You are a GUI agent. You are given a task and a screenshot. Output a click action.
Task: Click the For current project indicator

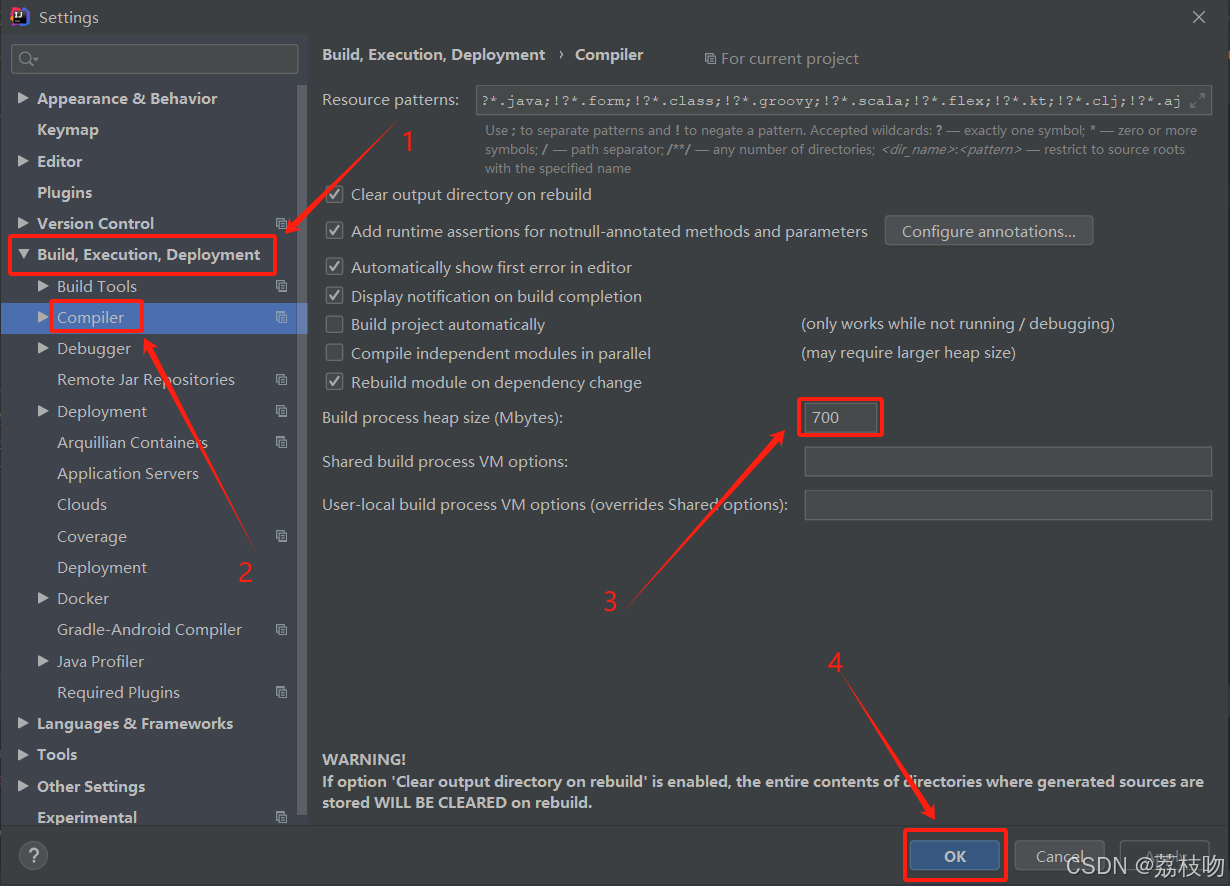(782, 59)
